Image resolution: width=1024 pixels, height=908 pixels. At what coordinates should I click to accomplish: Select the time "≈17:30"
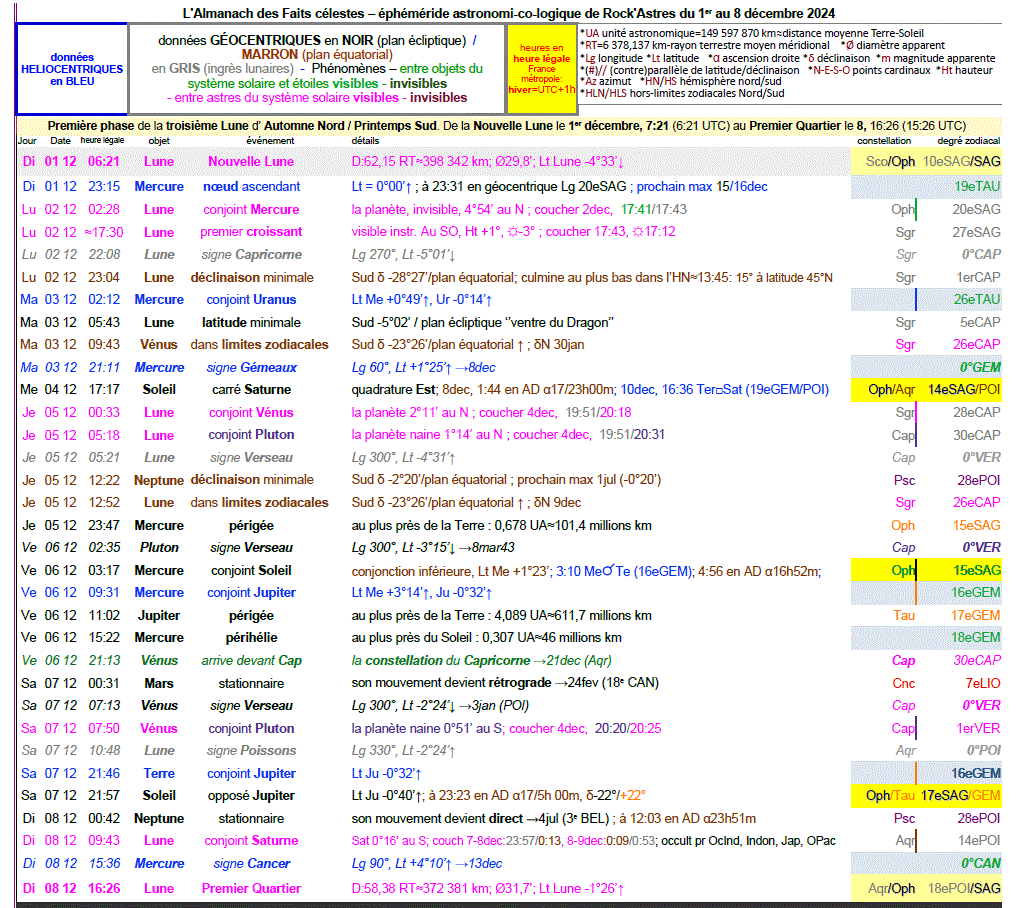click(104, 232)
